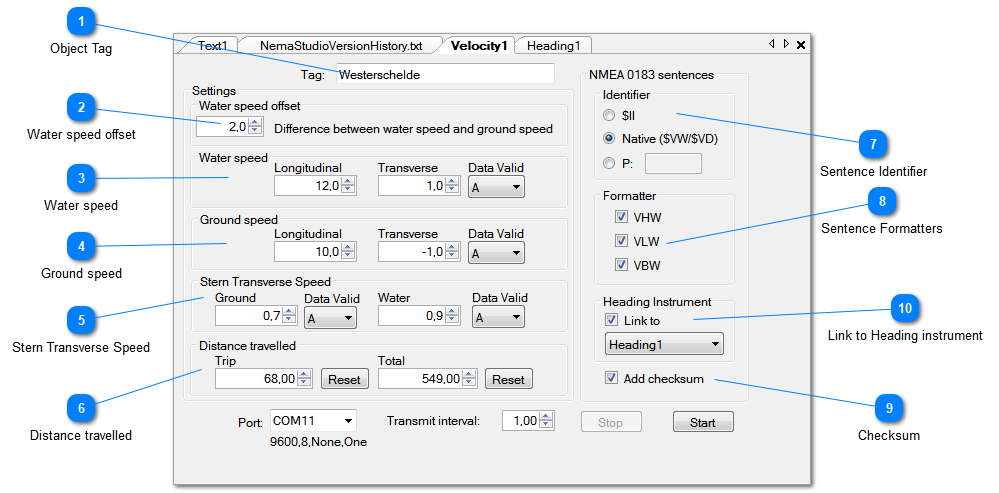Uncheck the VHW formatter checkbox
The width and height of the screenshot is (999, 493).
click(621, 217)
